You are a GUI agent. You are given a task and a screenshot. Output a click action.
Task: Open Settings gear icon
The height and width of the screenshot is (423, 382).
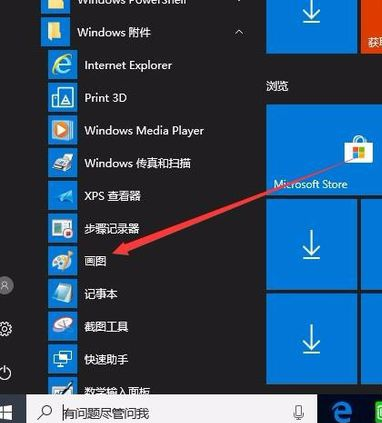tap(6, 329)
